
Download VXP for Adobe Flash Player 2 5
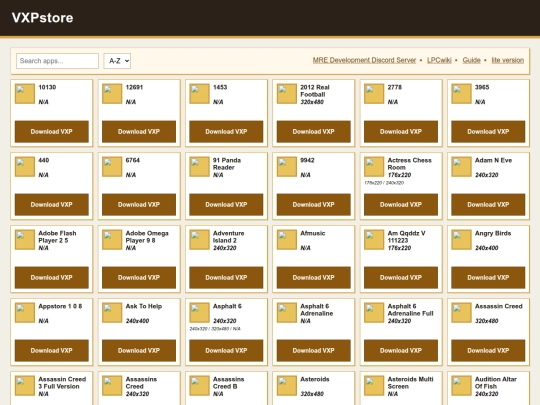click(52, 278)
